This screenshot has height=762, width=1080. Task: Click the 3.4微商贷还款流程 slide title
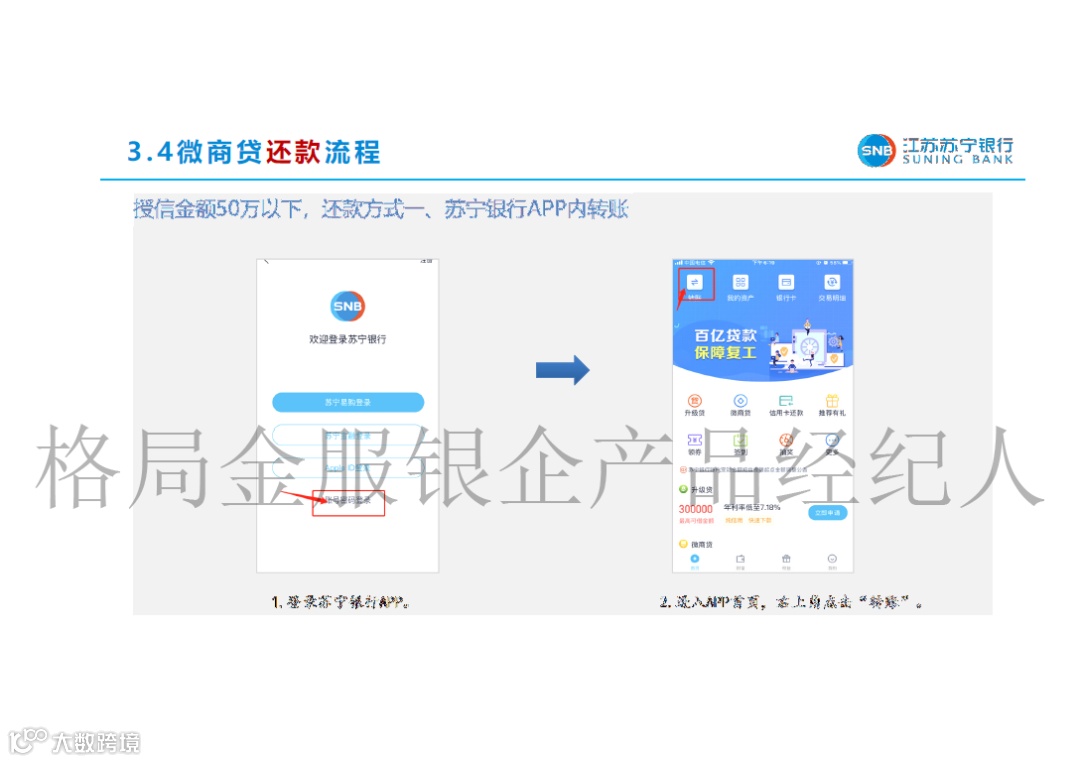point(253,152)
